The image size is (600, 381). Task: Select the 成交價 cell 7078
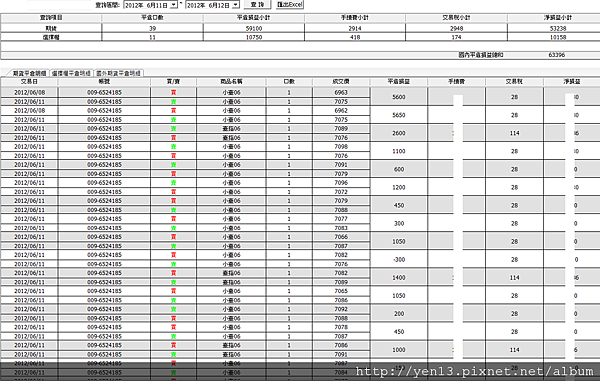click(341, 327)
